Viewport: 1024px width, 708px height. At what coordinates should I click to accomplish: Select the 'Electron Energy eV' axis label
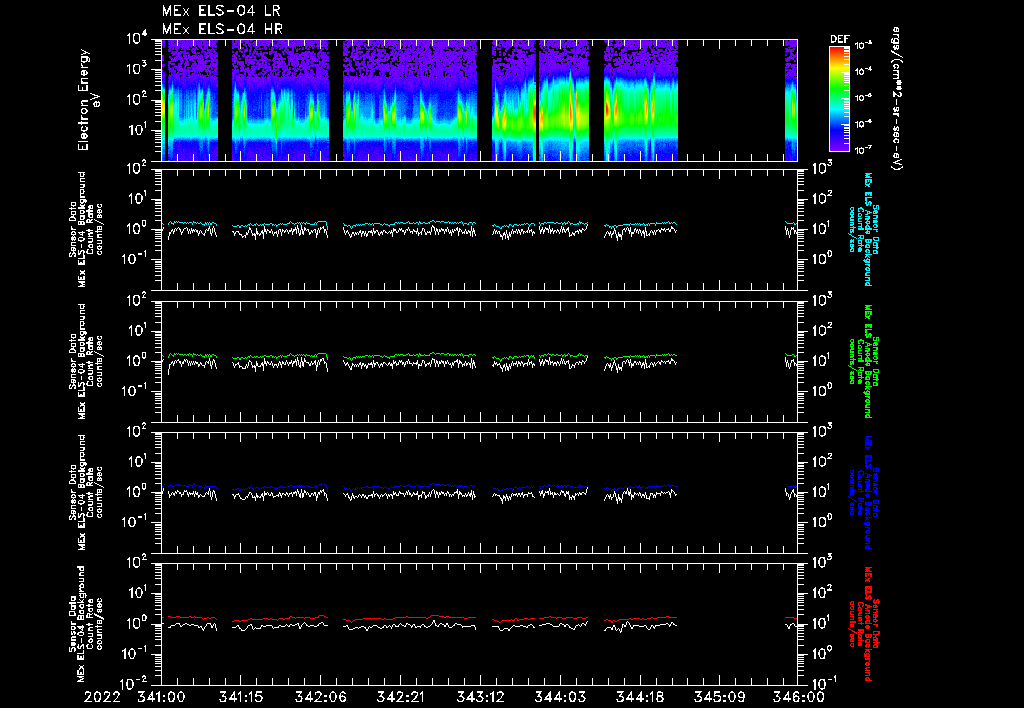tap(88, 99)
